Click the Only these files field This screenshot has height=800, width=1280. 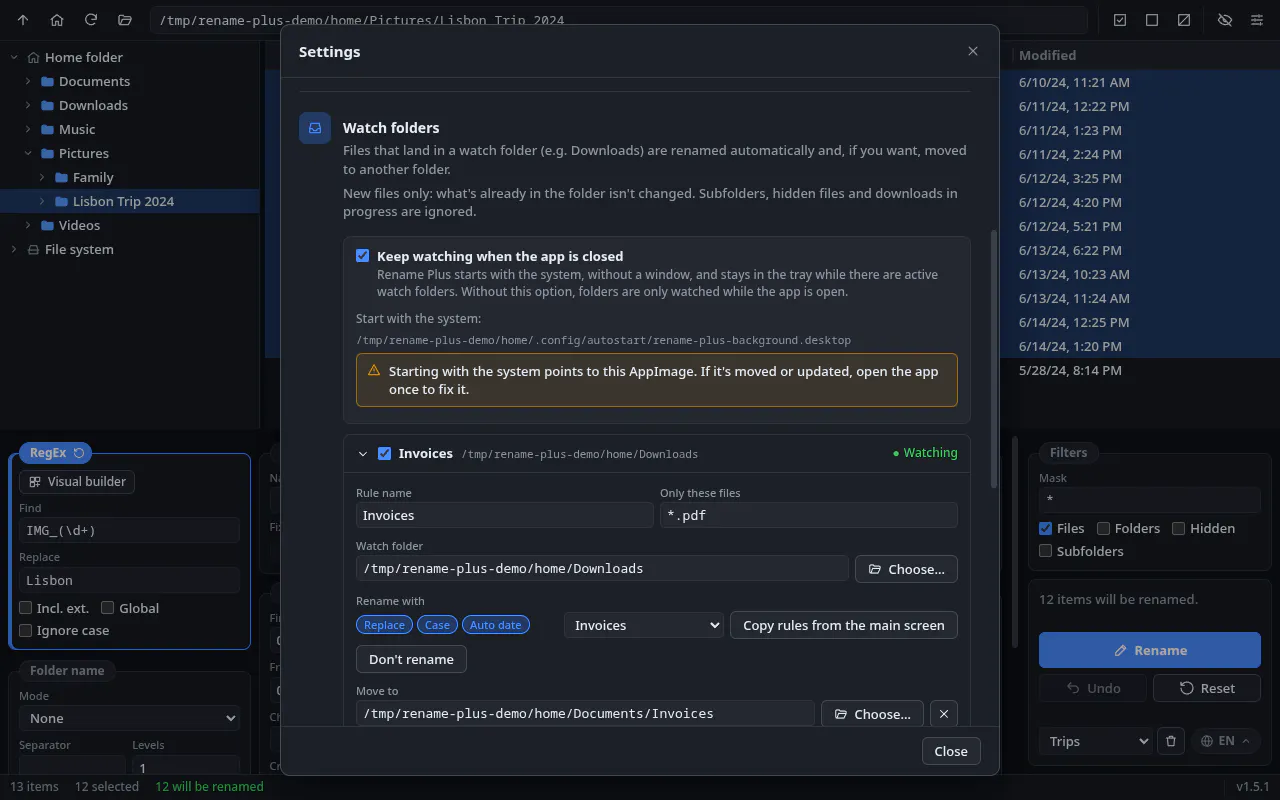pyautogui.click(x=809, y=515)
